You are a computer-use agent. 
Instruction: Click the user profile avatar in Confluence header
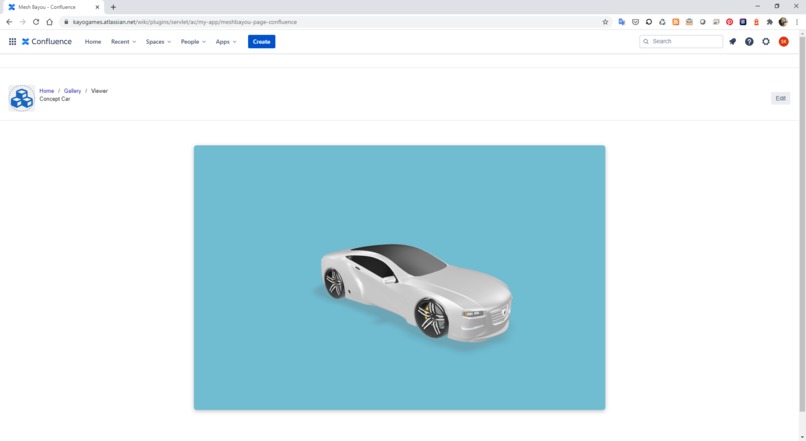pos(783,42)
